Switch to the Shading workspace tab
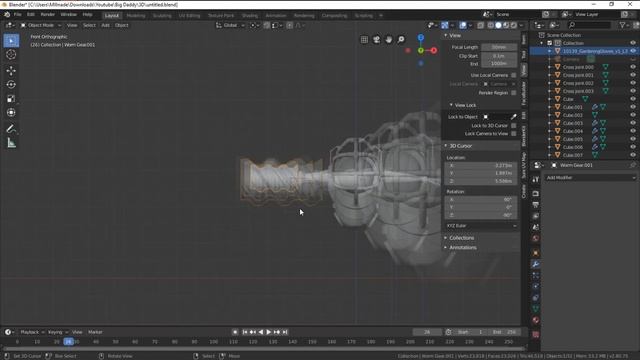 pyautogui.click(x=249, y=16)
